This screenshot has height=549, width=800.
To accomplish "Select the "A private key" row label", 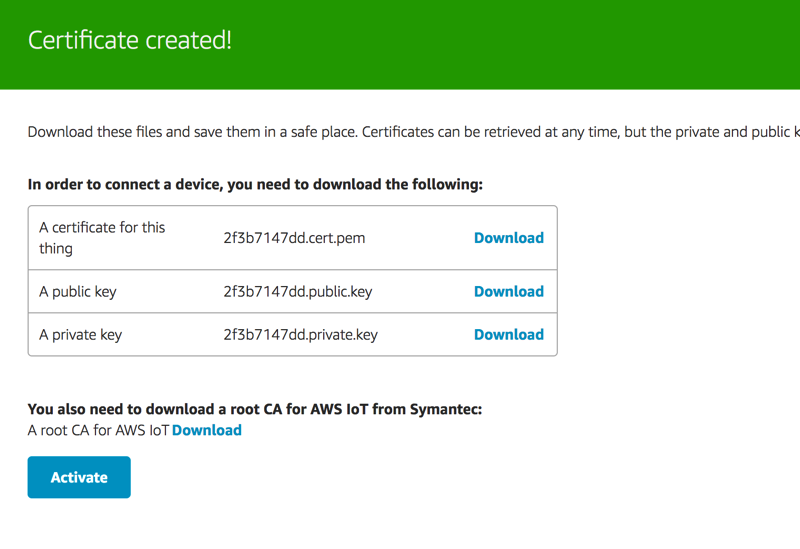I will (x=80, y=335).
